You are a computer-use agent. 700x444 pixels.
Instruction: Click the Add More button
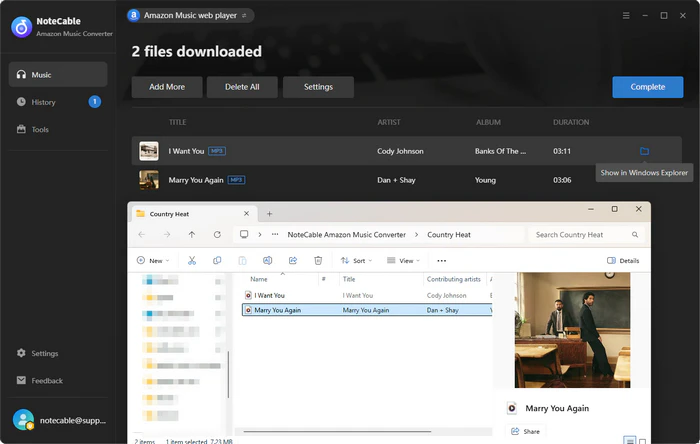tap(167, 87)
